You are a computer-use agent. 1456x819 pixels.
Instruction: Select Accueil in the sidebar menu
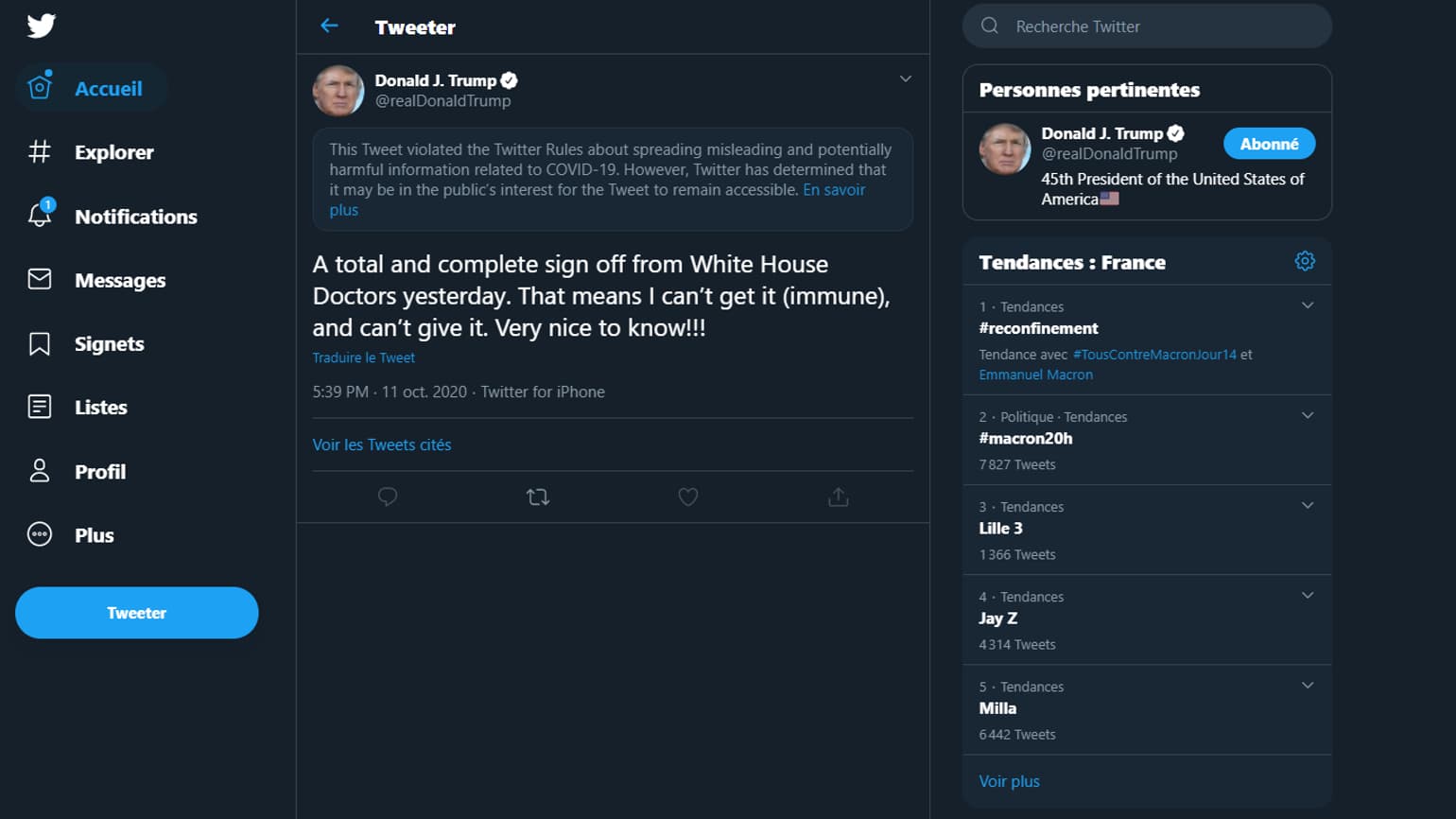pyautogui.click(x=108, y=88)
